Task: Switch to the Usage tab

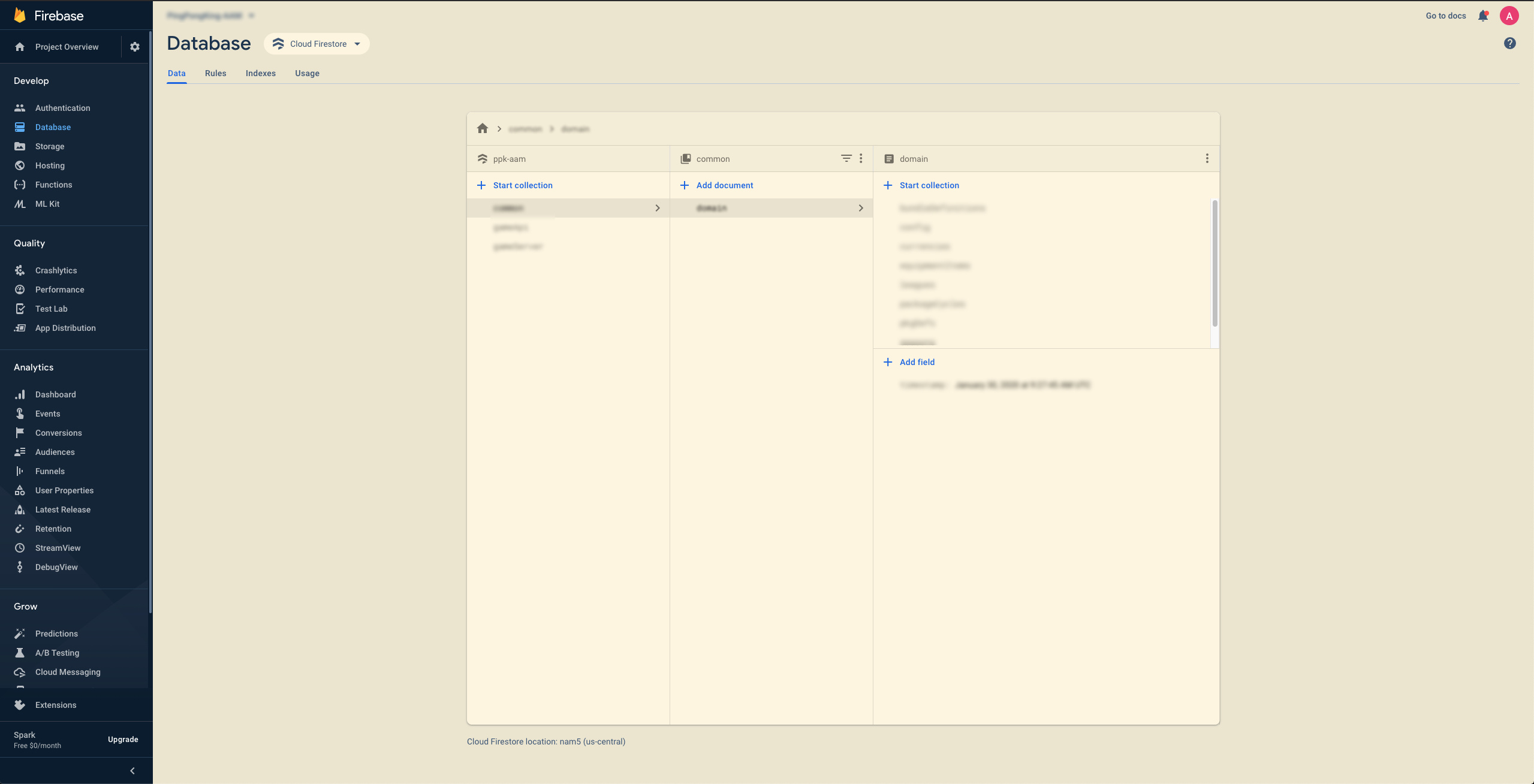Action: click(308, 73)
